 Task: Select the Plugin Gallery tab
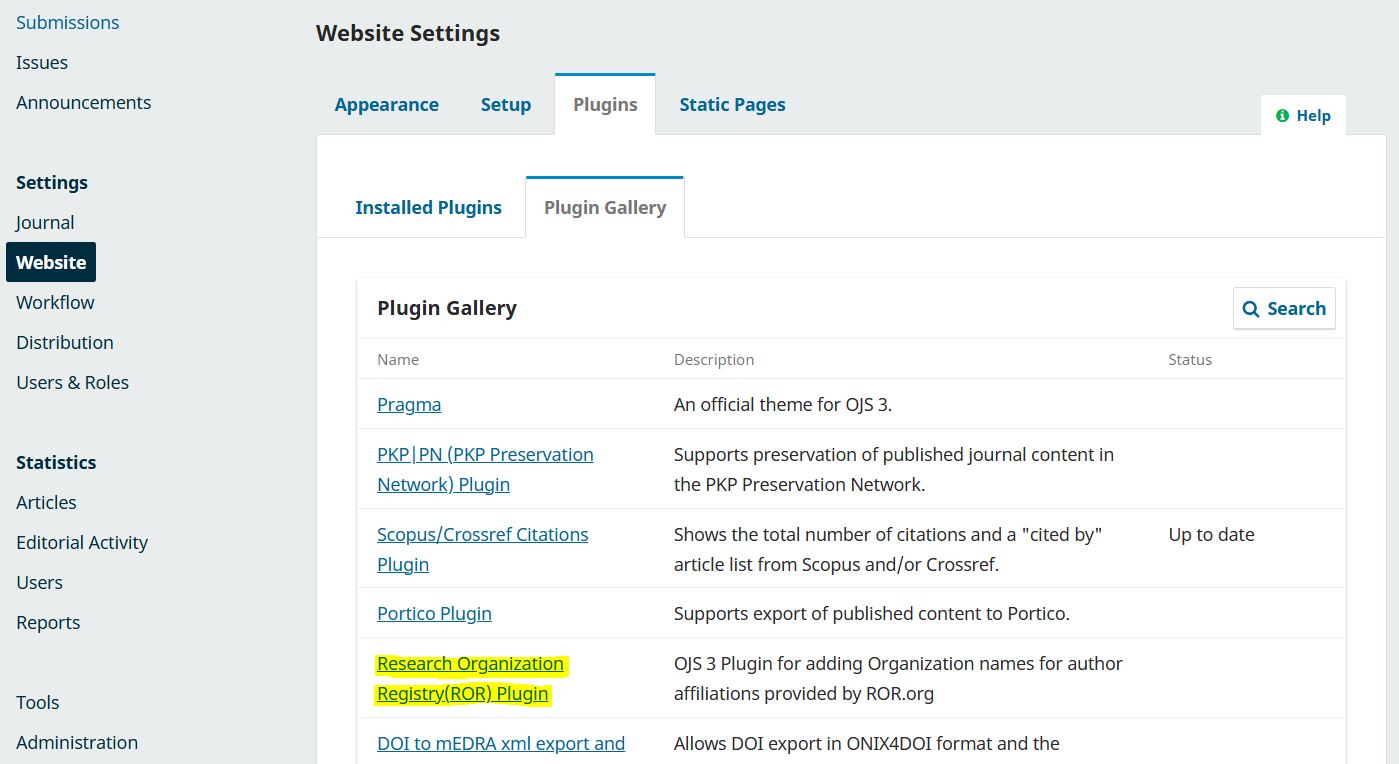tap(605, 207)
